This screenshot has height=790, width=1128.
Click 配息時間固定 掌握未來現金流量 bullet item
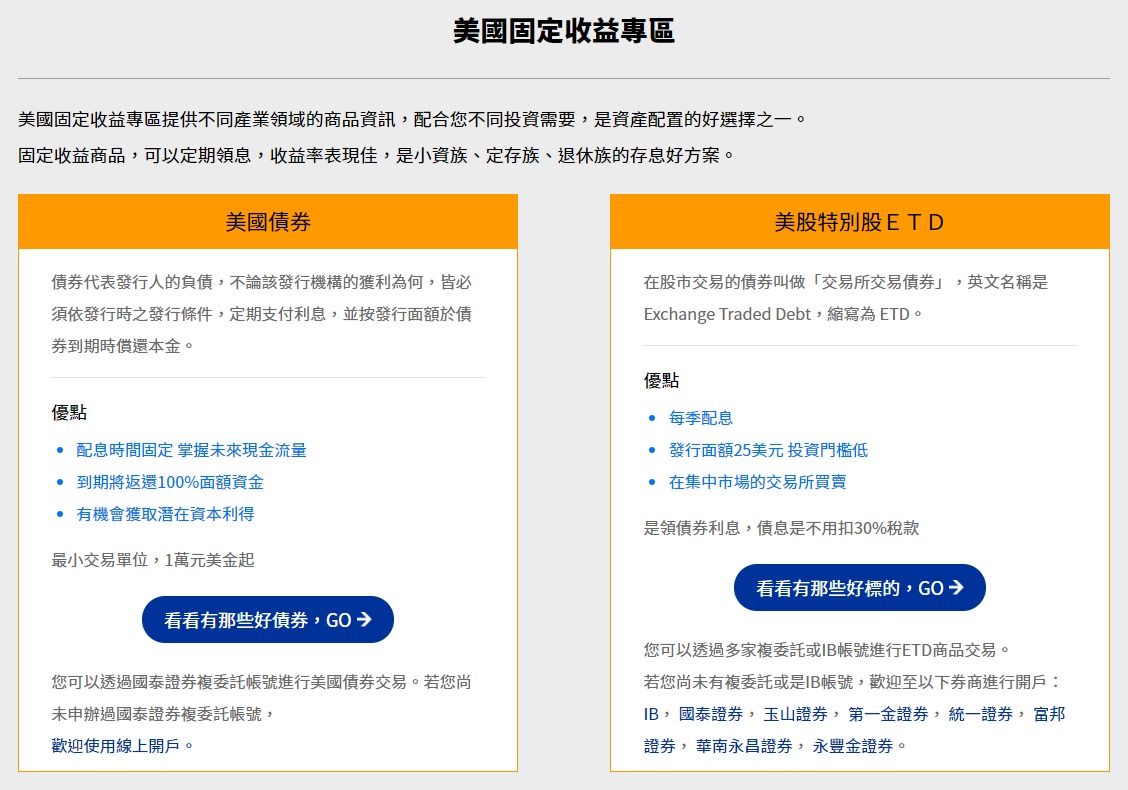click(x=192, y=450)
